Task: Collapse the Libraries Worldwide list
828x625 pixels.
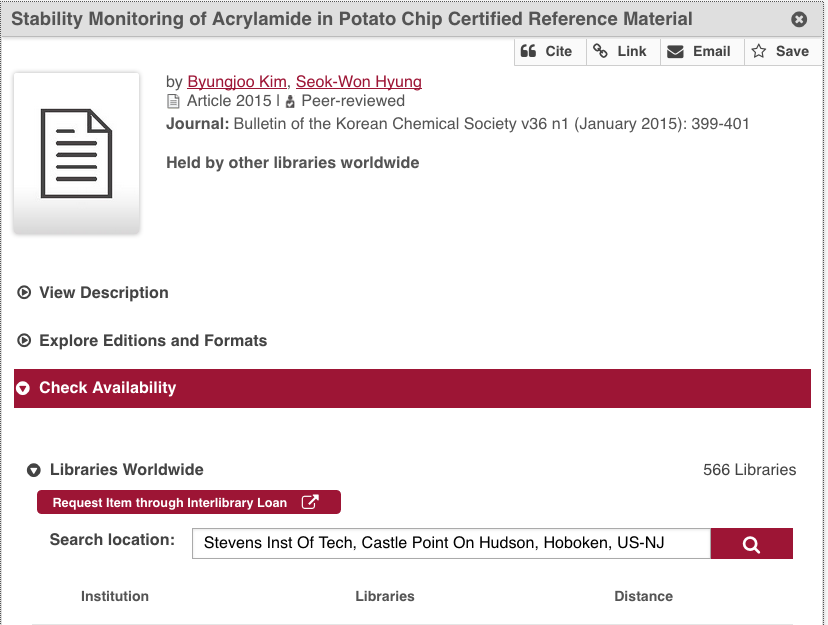Action: [x=116, y=469]
